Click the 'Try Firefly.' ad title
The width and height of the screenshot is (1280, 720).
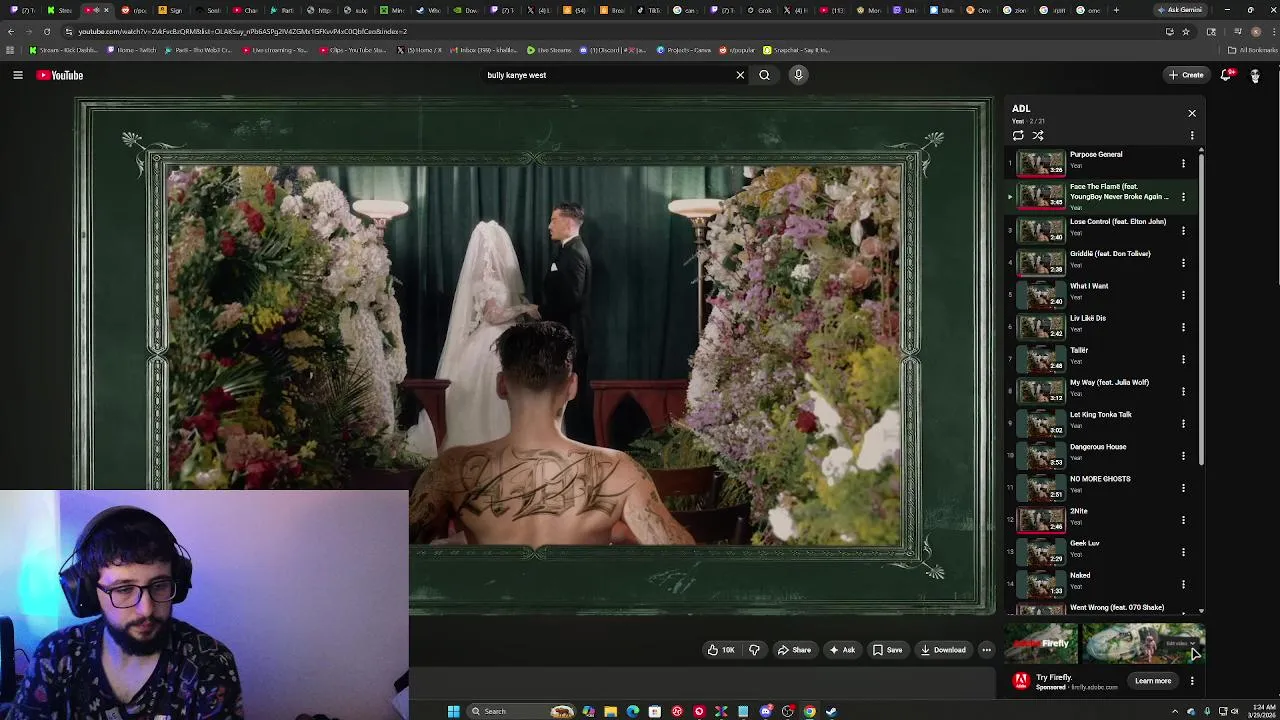(x=1054, y=677)
